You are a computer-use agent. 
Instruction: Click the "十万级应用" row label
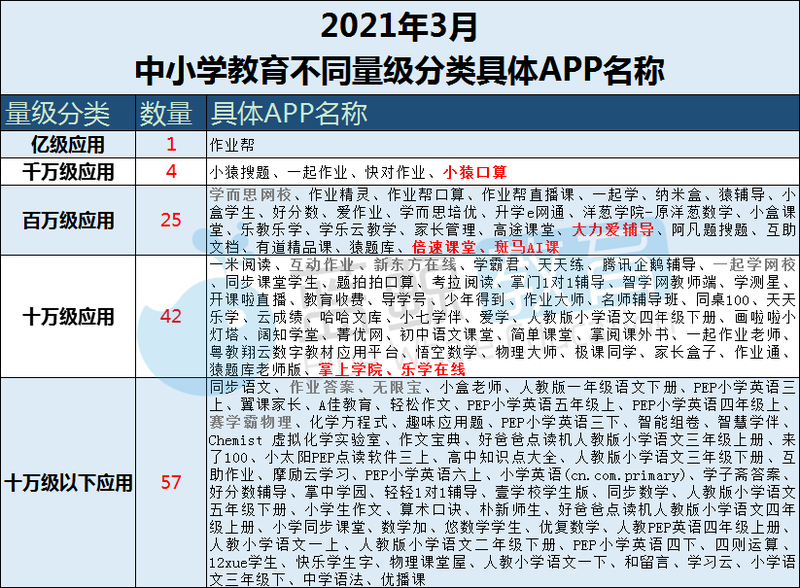[68, 316]
